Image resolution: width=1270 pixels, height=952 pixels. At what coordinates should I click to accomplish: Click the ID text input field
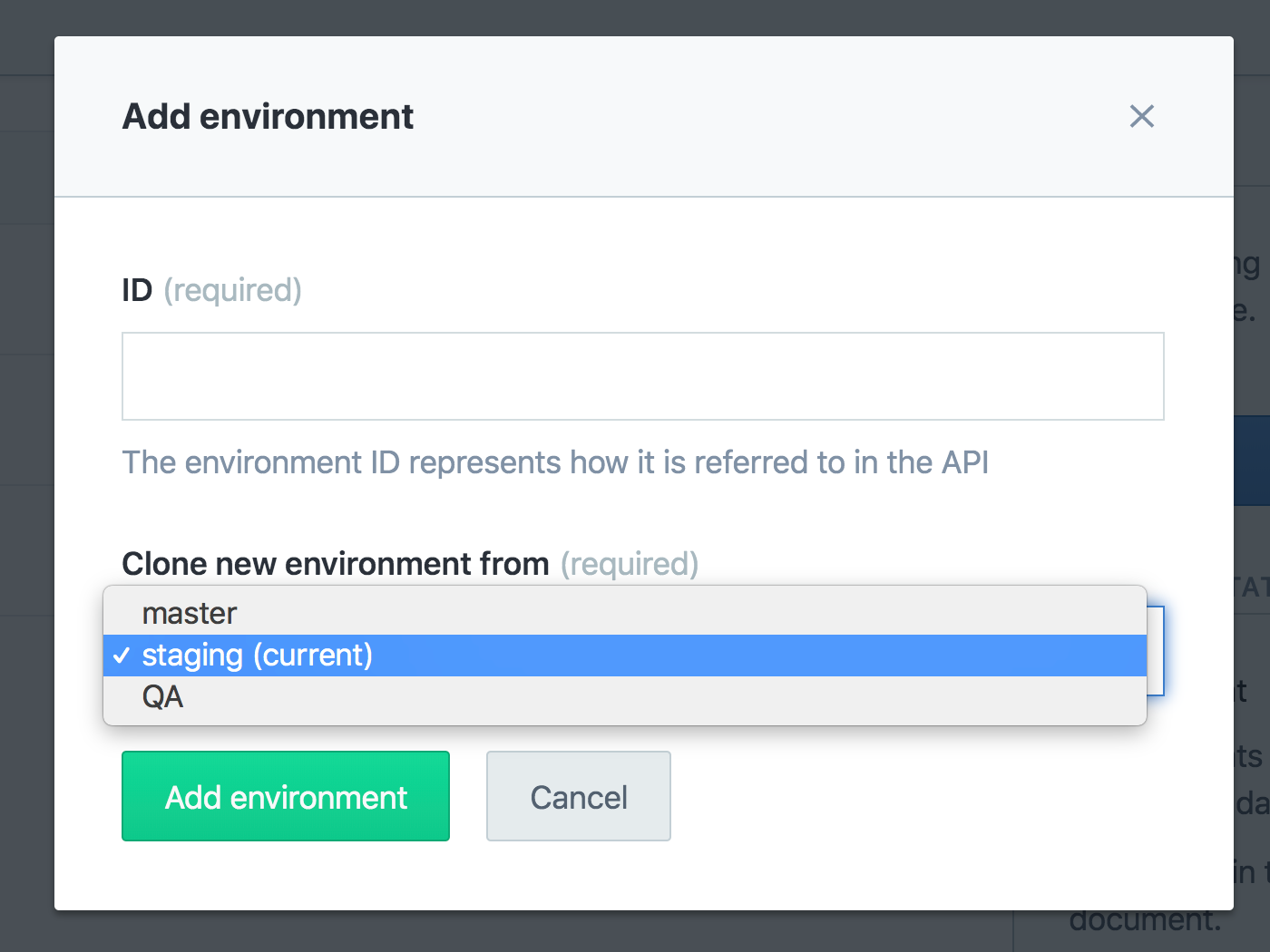642,376
